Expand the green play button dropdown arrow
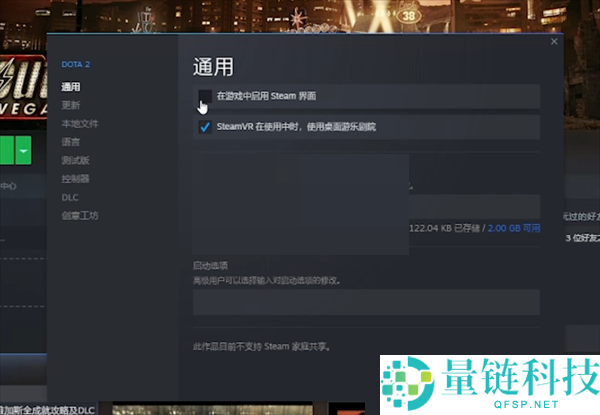The height and width of the screenshot is (415, 600). click(x=22, y=151)
